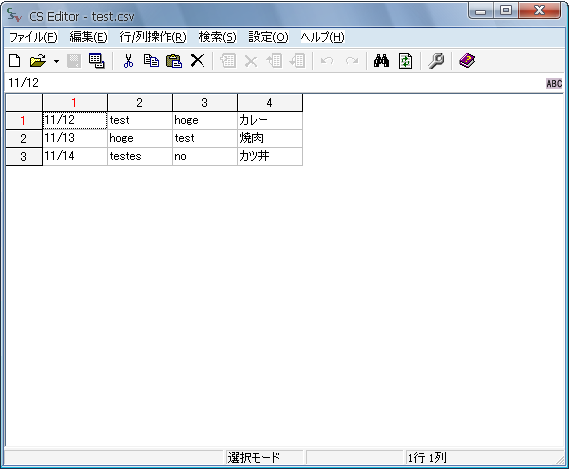Click the cell containing カツ丼
The width and height of the screenshot is (569, 469).
(270, 156)
